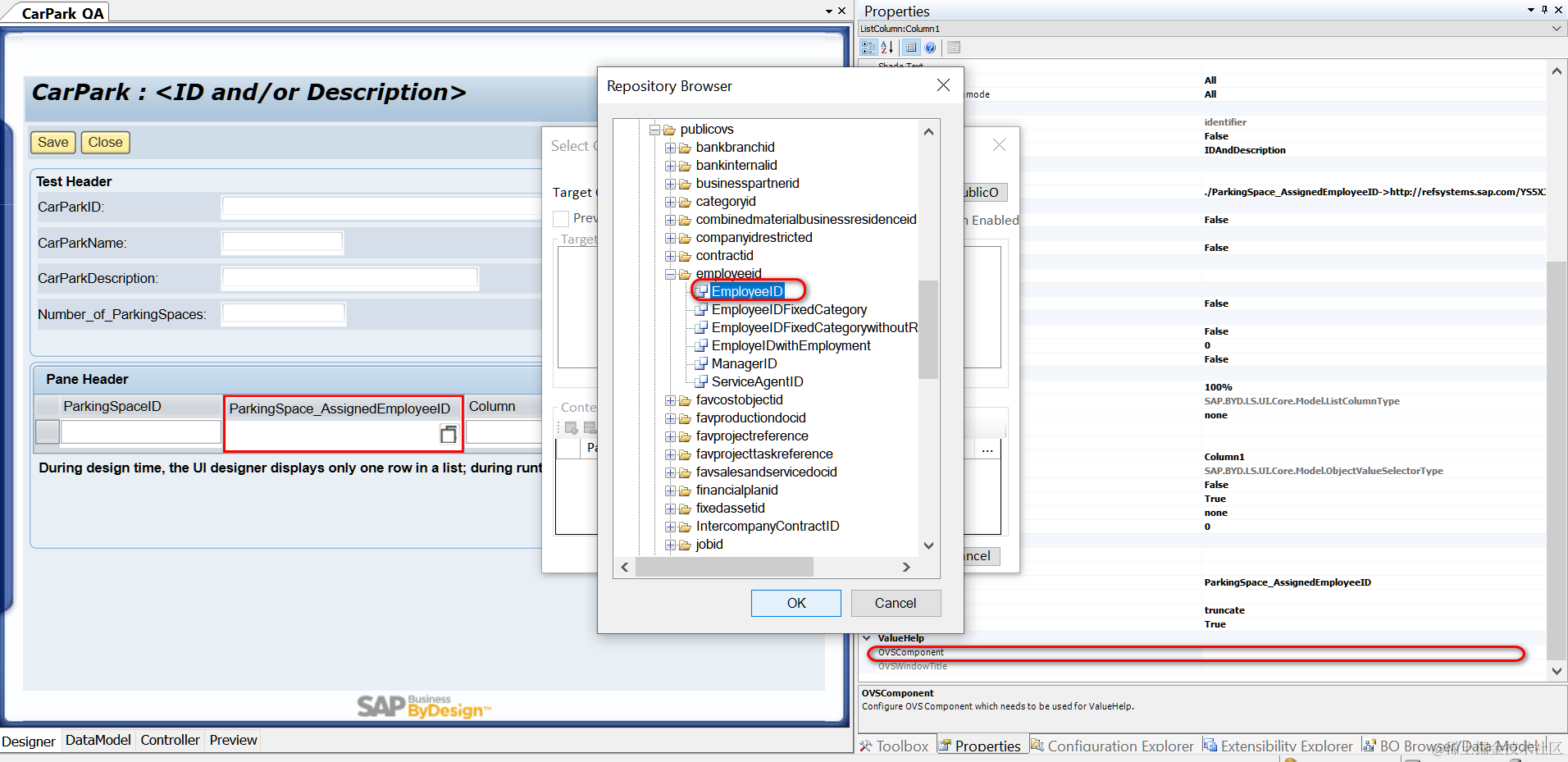The width and height of the screenshot is (1568, 762).
Task: Expand the categoryid folder
Action: point(670,202)
